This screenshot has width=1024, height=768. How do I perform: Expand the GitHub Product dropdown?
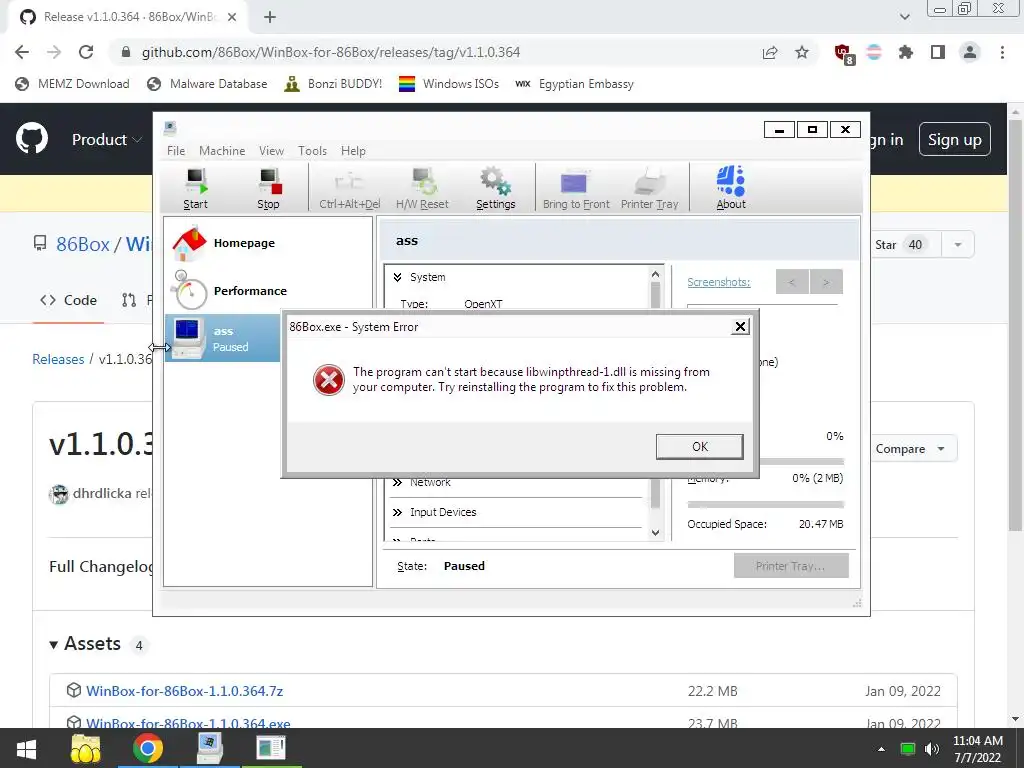pyautogui.click(x=106, y=140)
